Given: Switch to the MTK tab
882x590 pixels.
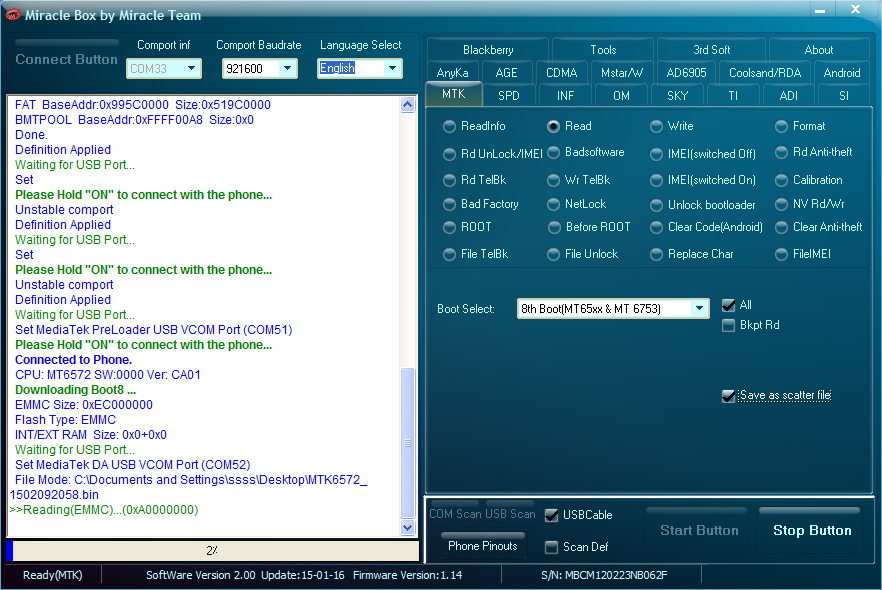Looking at the screenshot, I should [453, 94].
